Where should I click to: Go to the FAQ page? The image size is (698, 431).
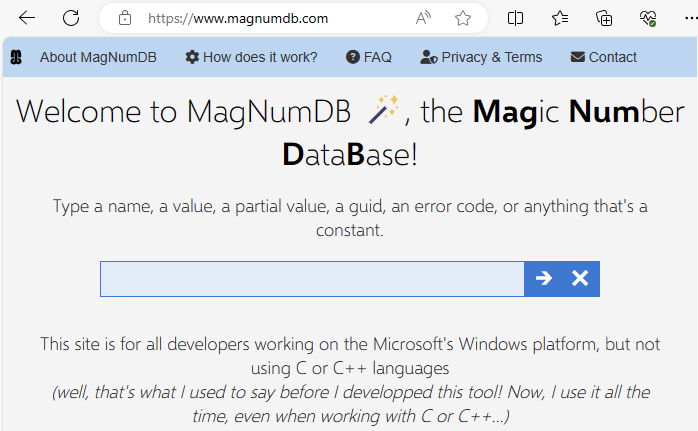pos(369,58)
